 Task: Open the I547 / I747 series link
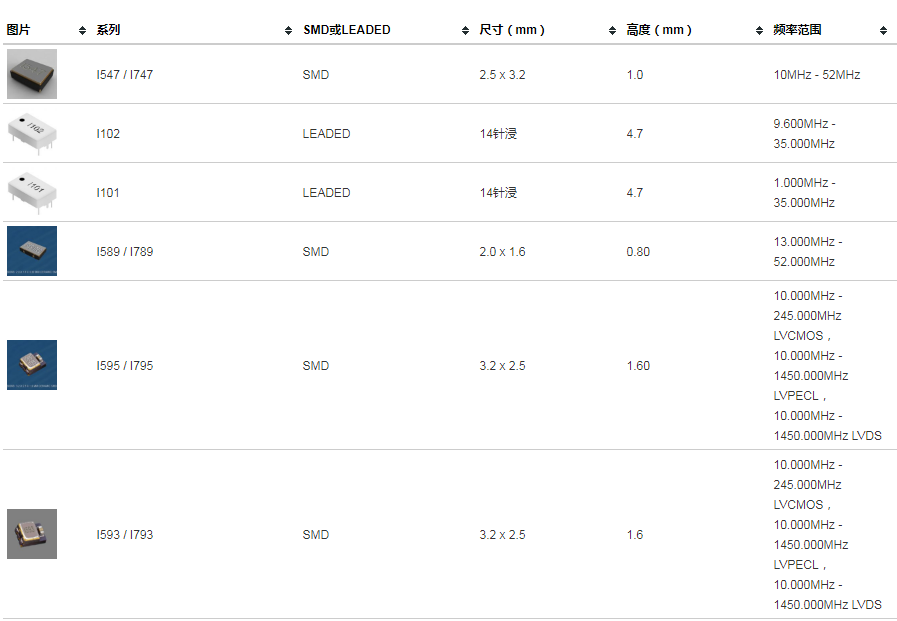[x=125, y=75]
